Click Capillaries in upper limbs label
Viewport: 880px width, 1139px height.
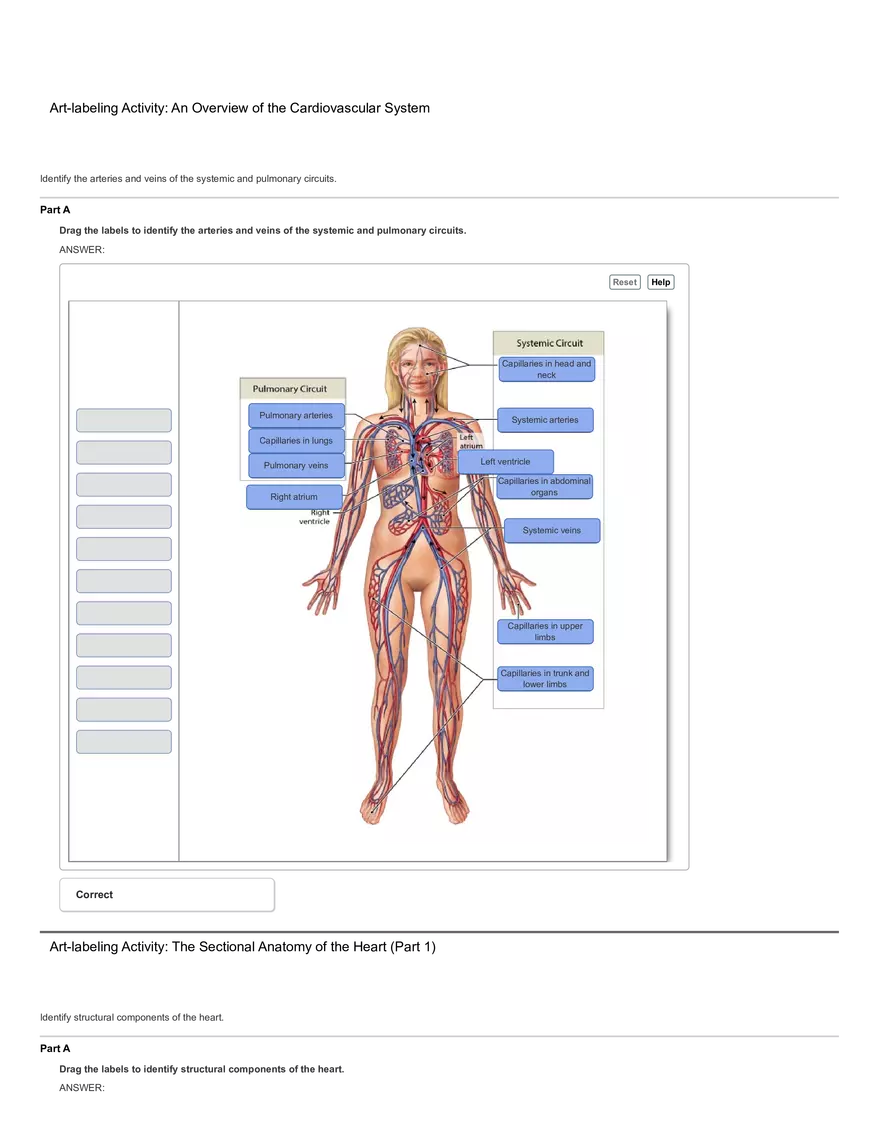click(545, 632)
